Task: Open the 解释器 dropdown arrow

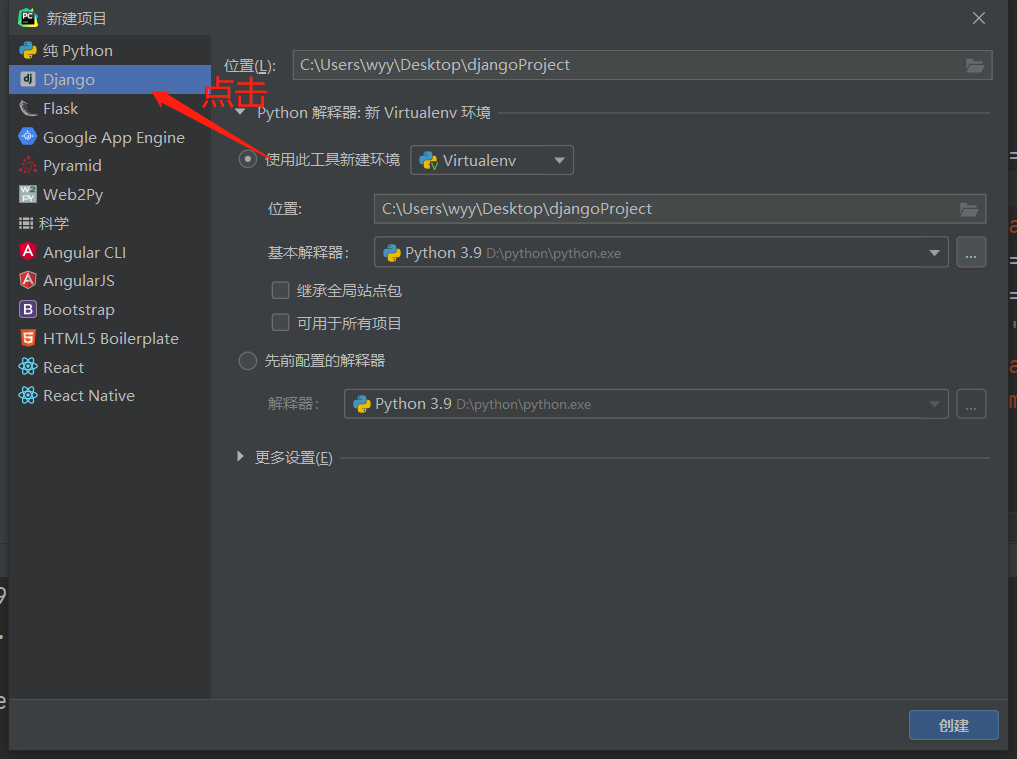Action: (x=934, y=404)
